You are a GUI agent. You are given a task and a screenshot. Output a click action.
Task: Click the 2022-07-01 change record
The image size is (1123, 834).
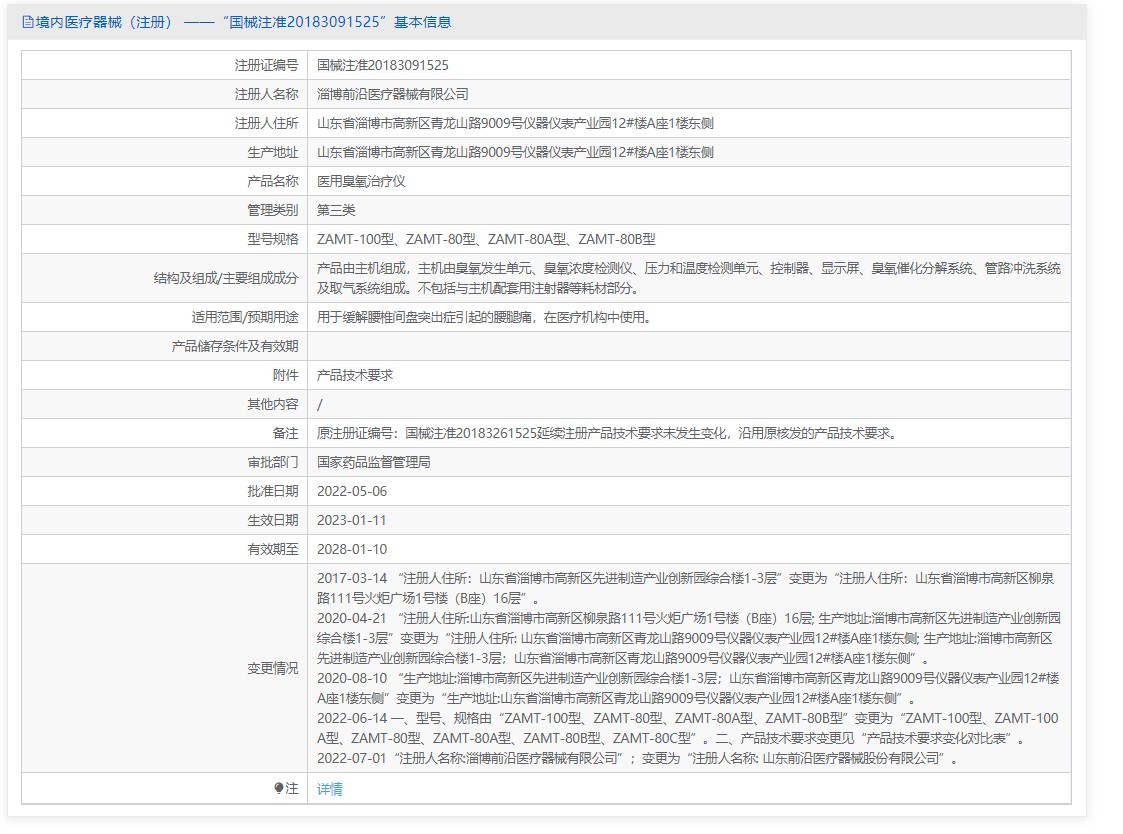click(637, 758)
